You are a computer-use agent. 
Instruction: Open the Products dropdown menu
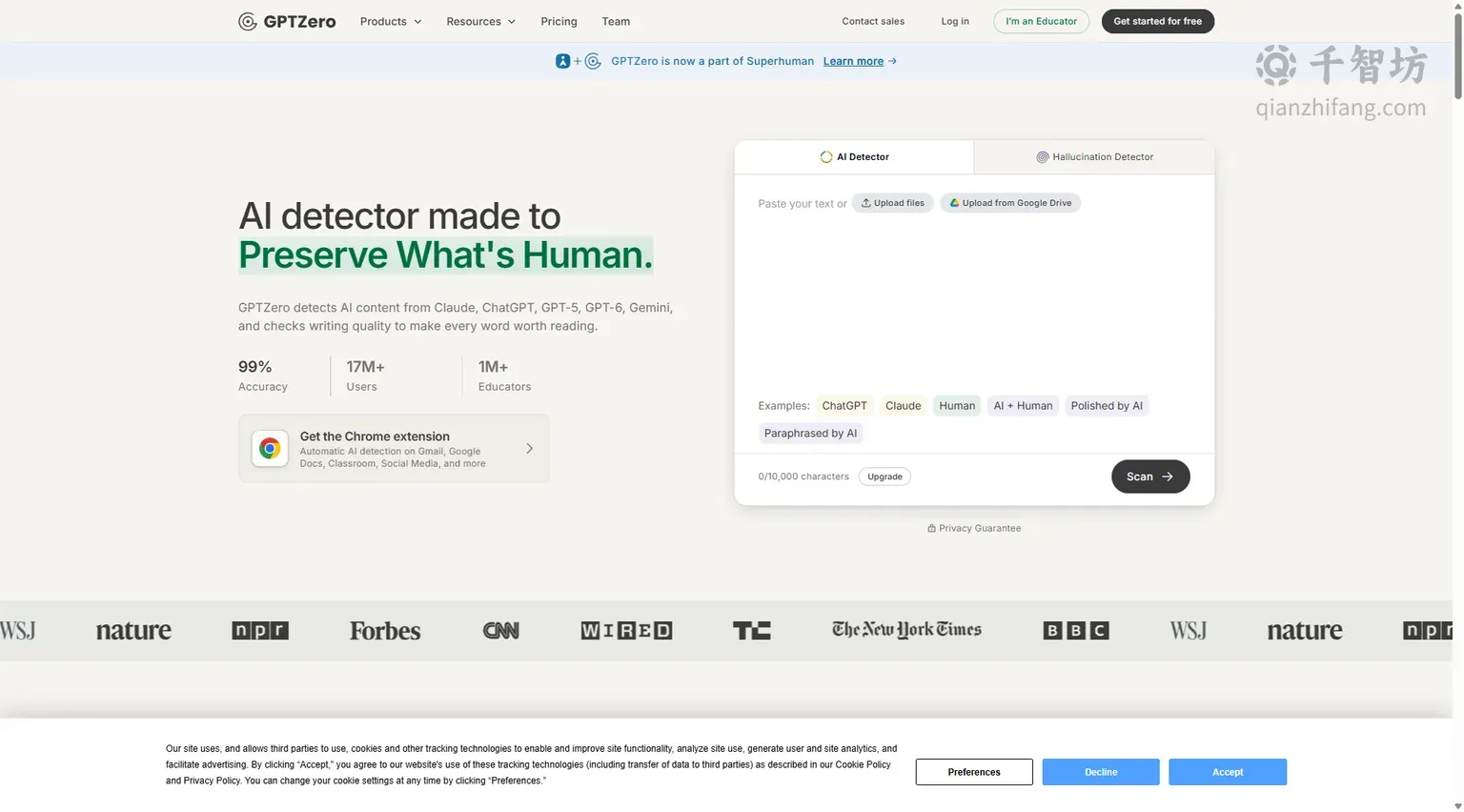(x=391, y=21)
